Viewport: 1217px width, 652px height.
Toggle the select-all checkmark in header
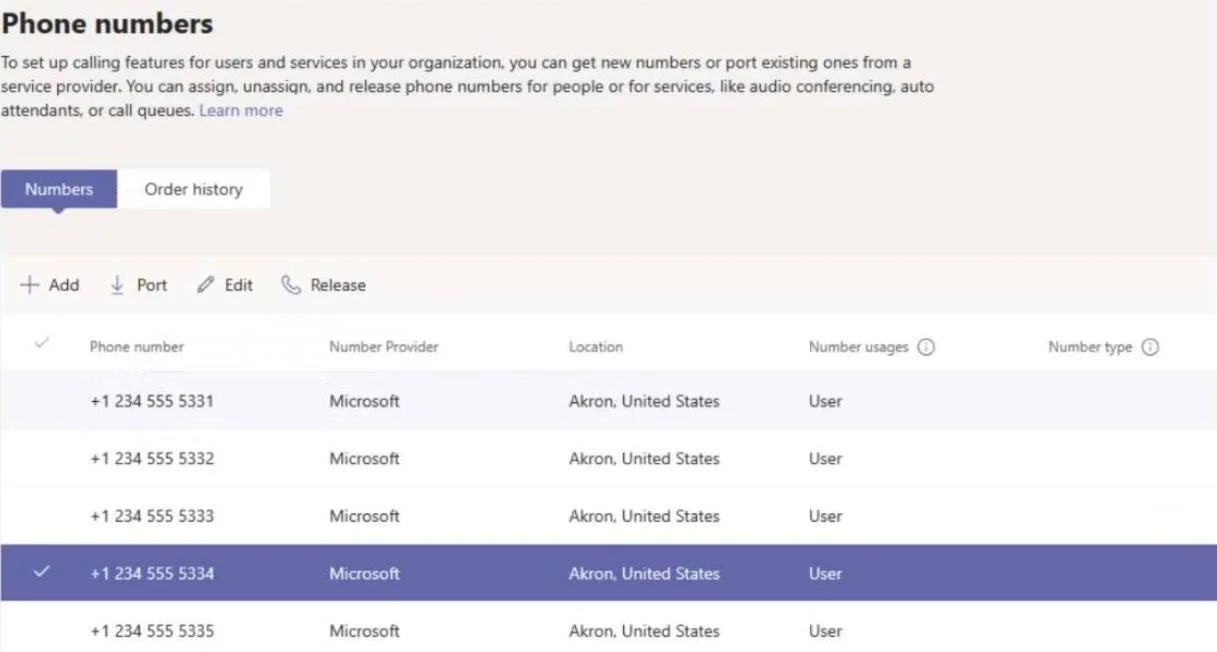(41, 343)
